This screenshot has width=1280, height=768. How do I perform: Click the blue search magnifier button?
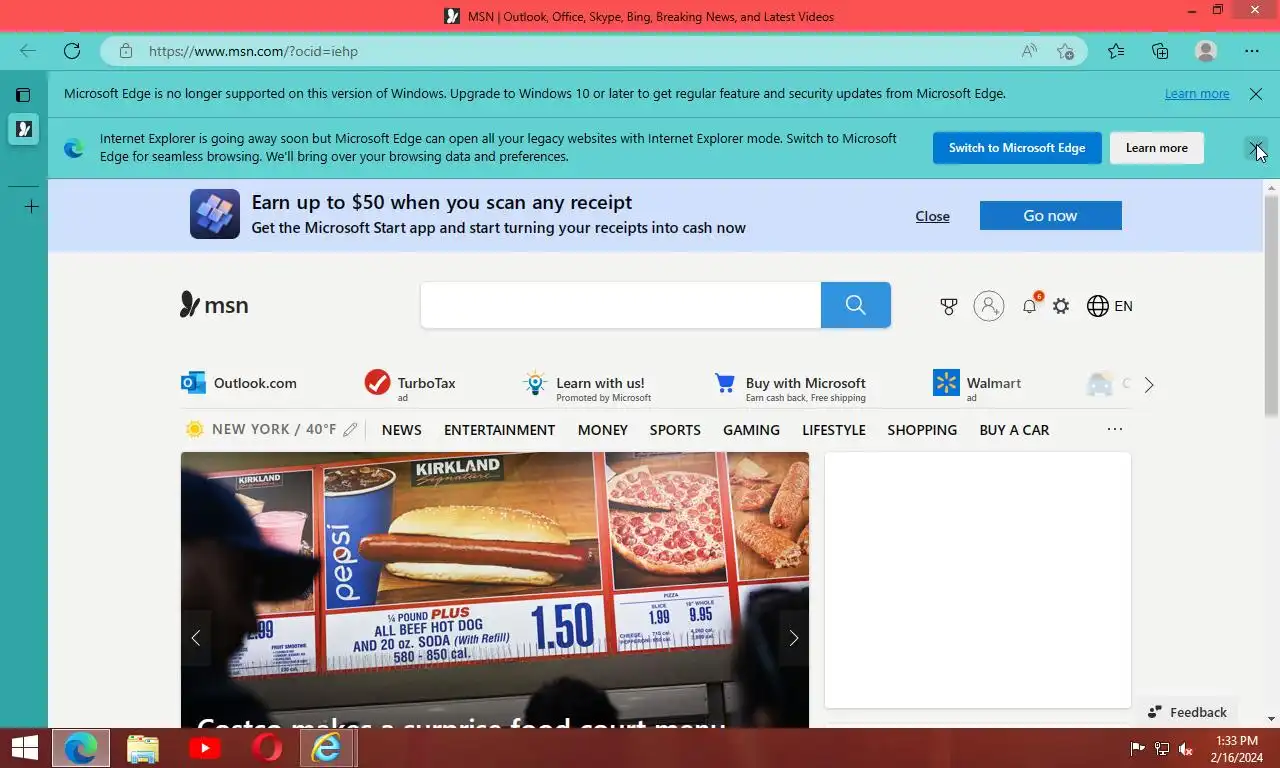click(x=856, y=305)
